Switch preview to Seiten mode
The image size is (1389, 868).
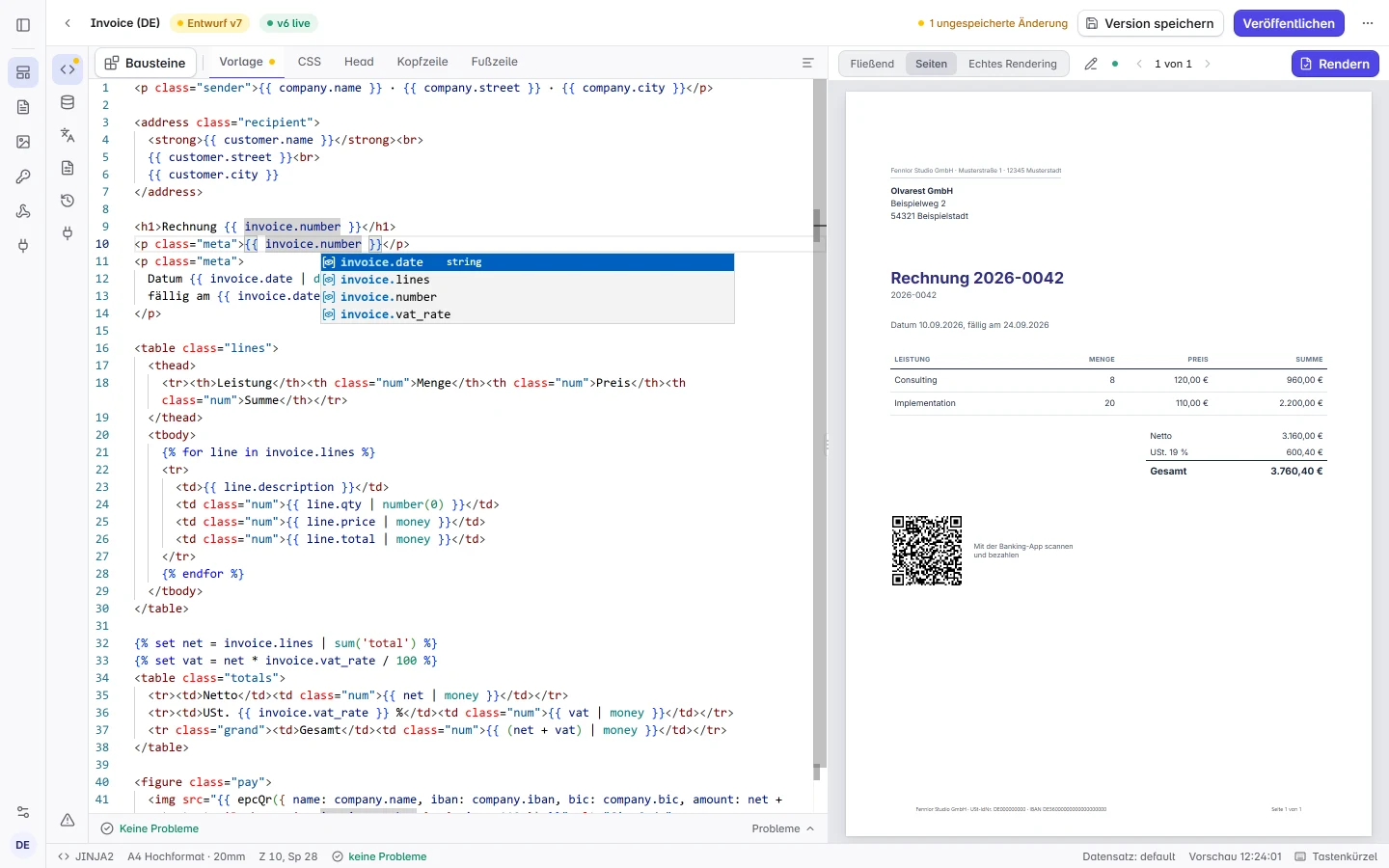[931, 64]
